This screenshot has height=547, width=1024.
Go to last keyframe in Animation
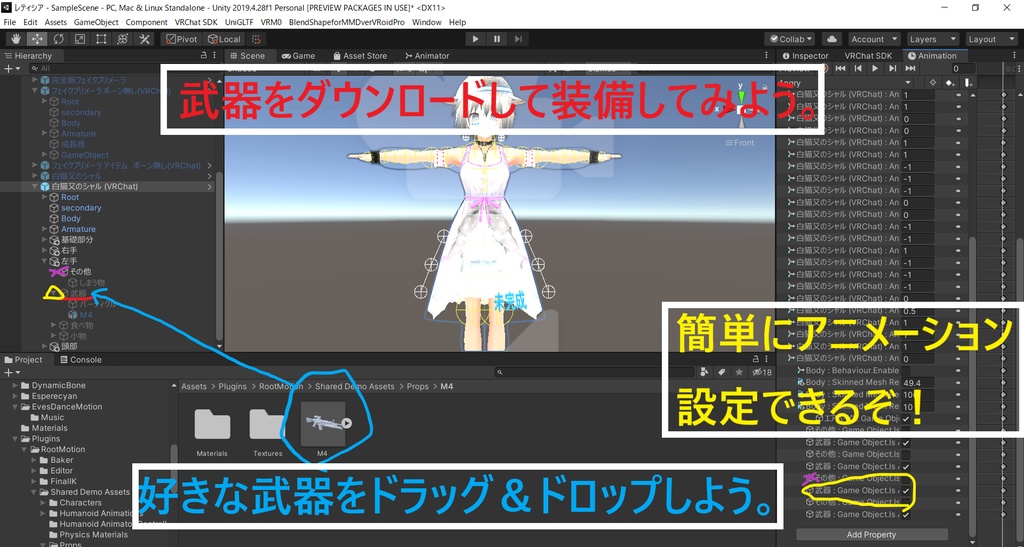[910, 68]
